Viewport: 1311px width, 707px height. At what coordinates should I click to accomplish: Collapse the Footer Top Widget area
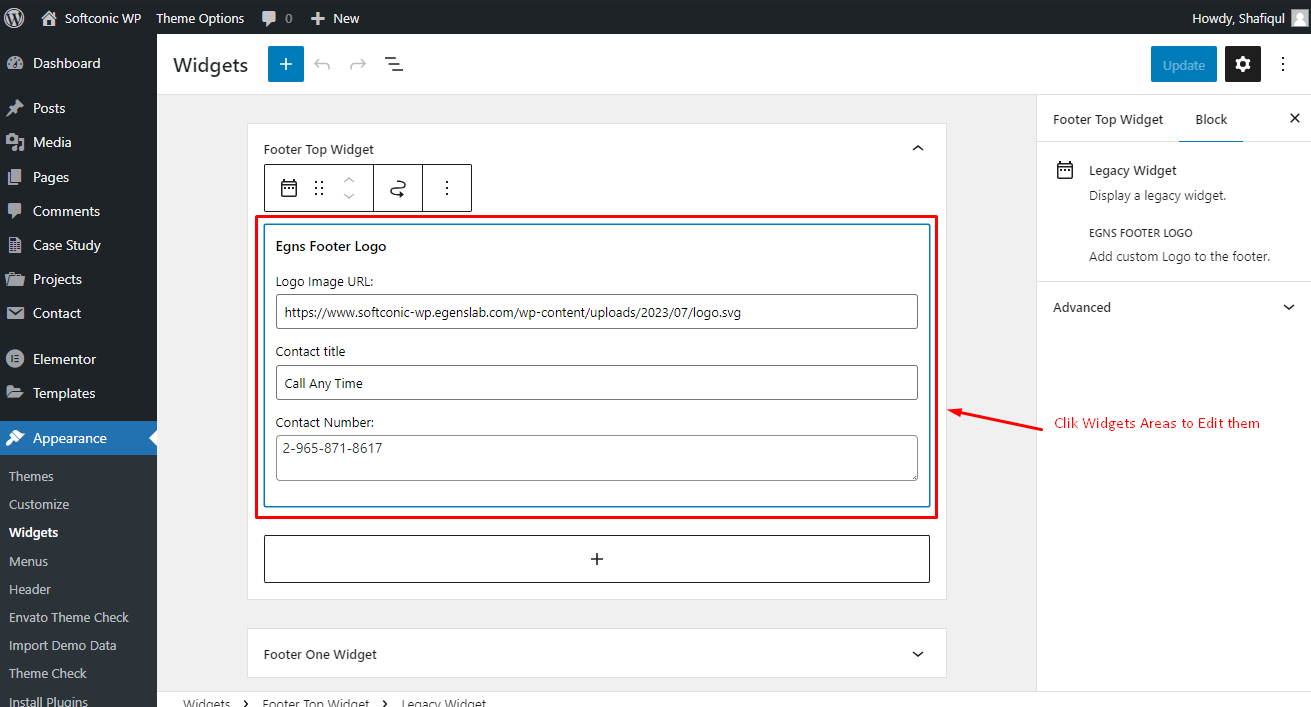tap(918, 148)
